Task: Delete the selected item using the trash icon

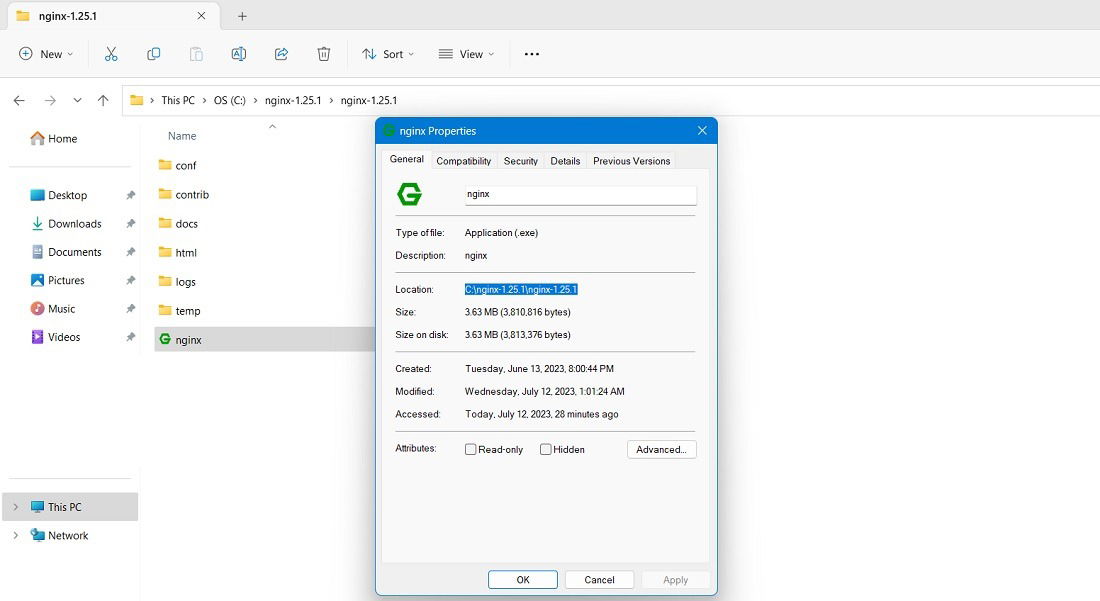Action: (x=323, y=54)
